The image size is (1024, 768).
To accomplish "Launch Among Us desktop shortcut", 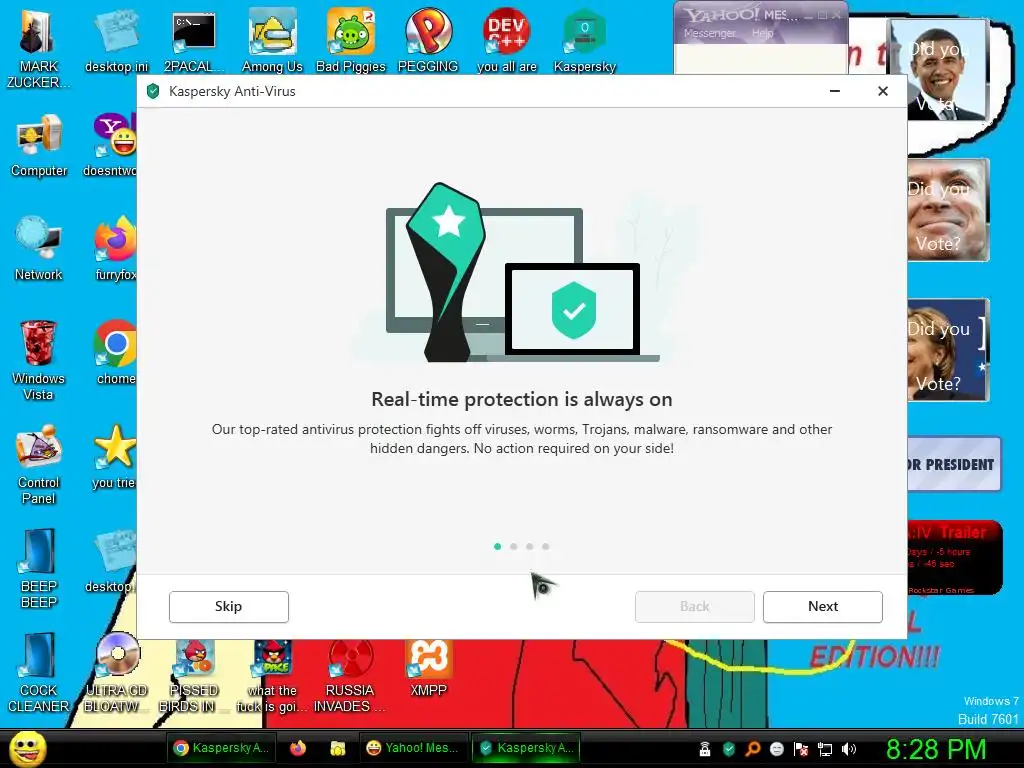I will (272, 41).
